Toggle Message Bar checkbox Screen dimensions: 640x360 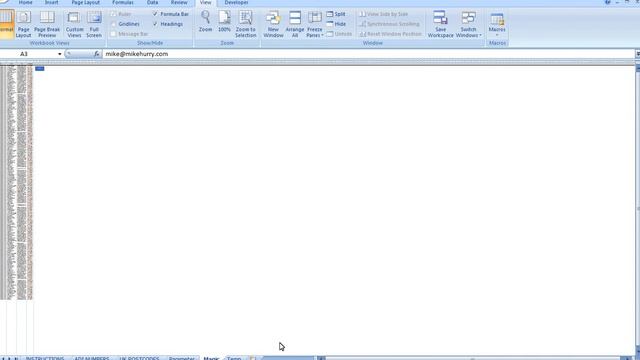pos(113,34)
